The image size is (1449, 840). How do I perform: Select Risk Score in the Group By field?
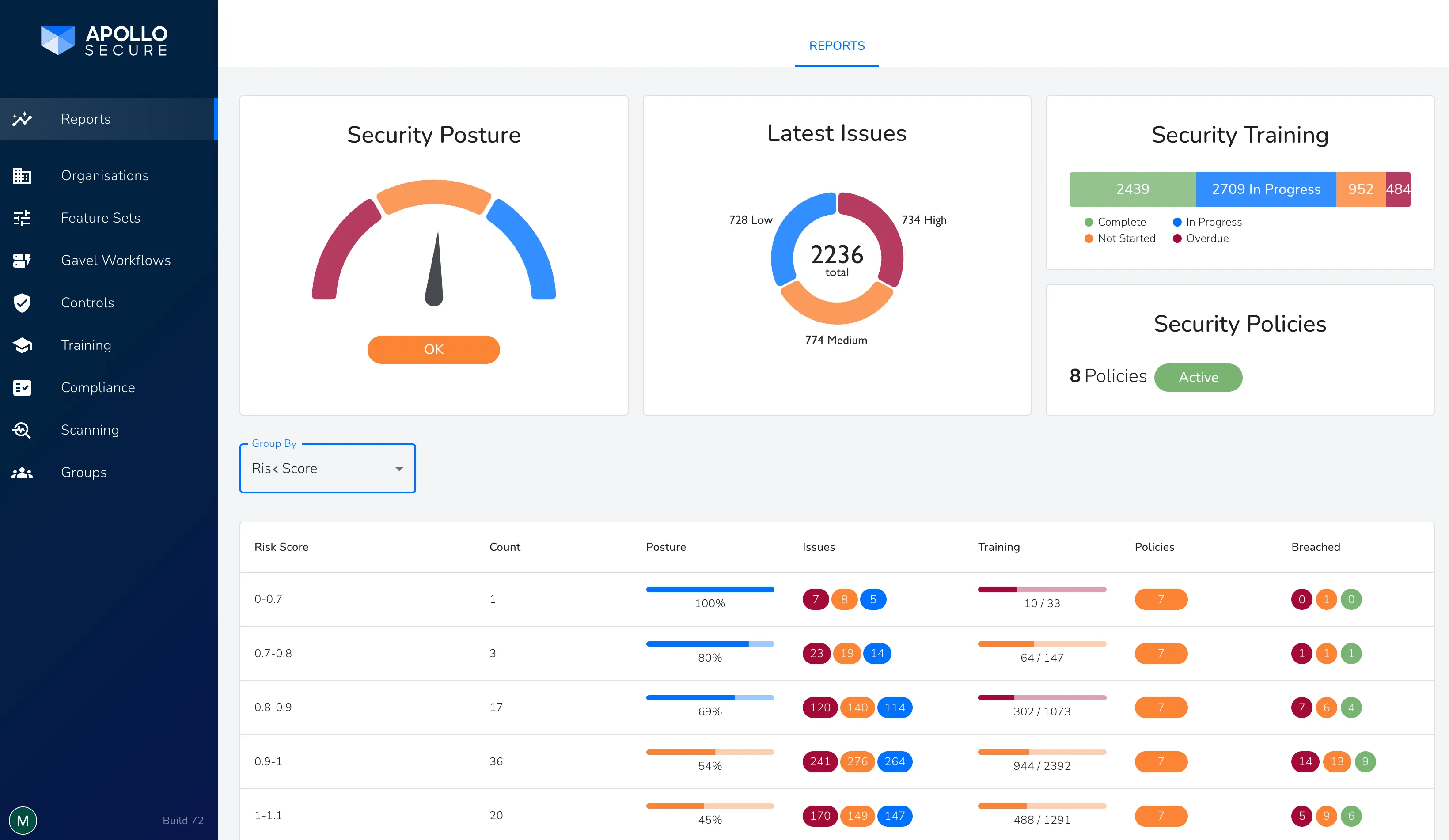pos(284,468)
